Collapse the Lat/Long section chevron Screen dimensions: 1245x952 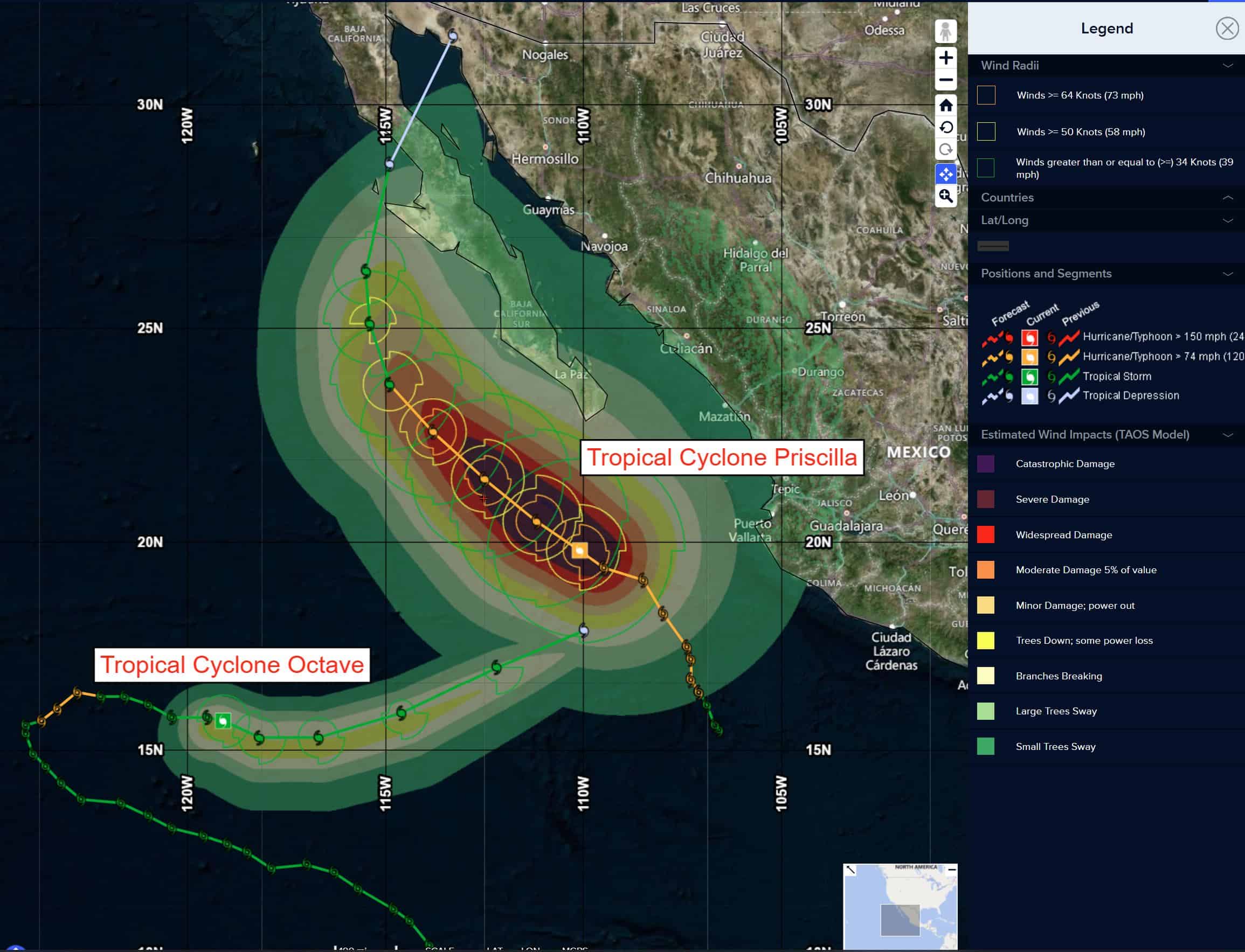[x=1227, y=220]
